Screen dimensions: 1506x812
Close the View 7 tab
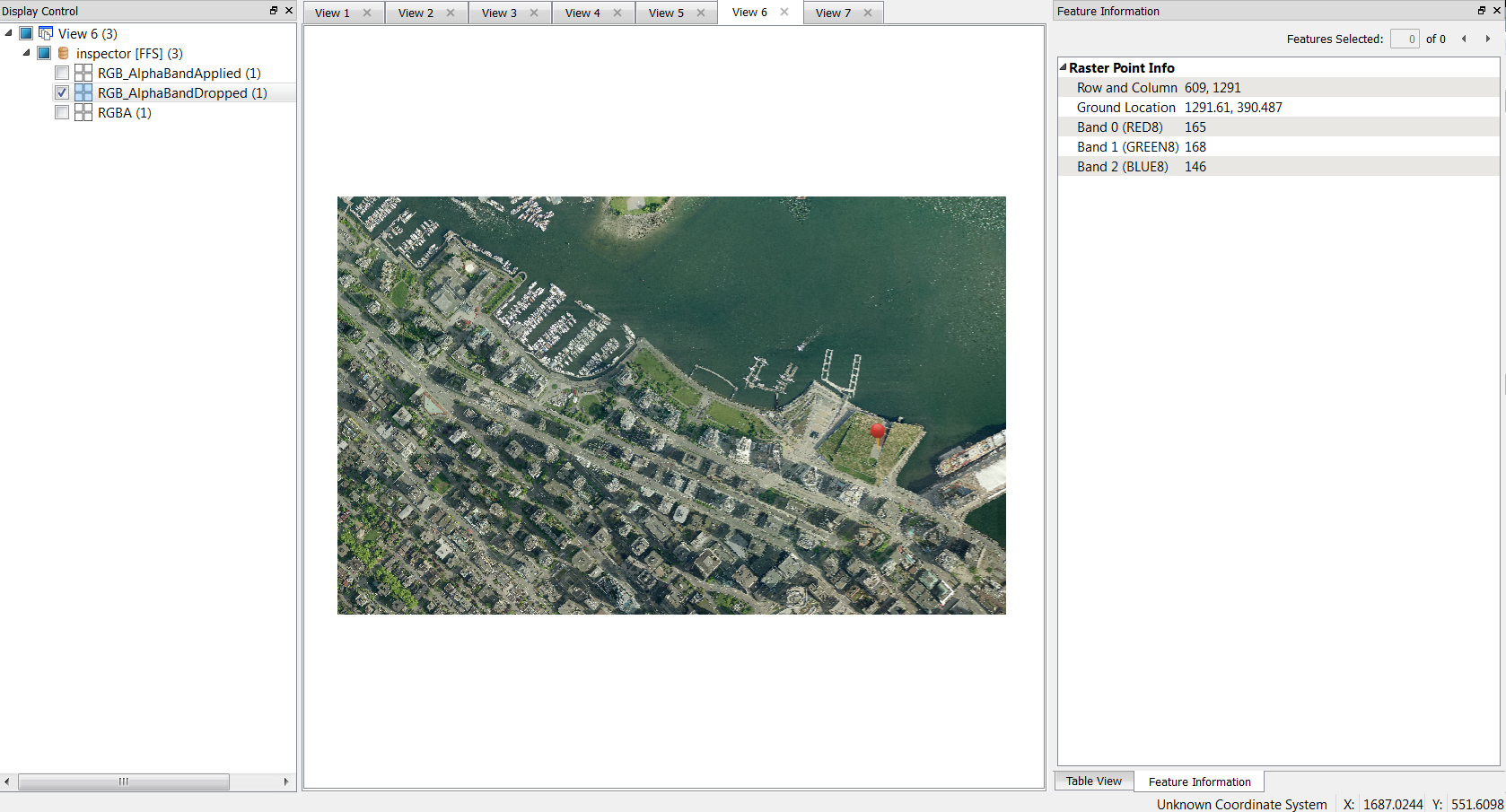868,13
